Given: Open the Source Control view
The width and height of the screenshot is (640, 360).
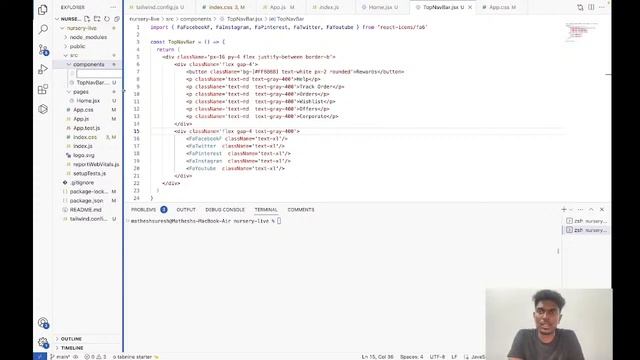Looking at the screenshot, I should [43, 49].
